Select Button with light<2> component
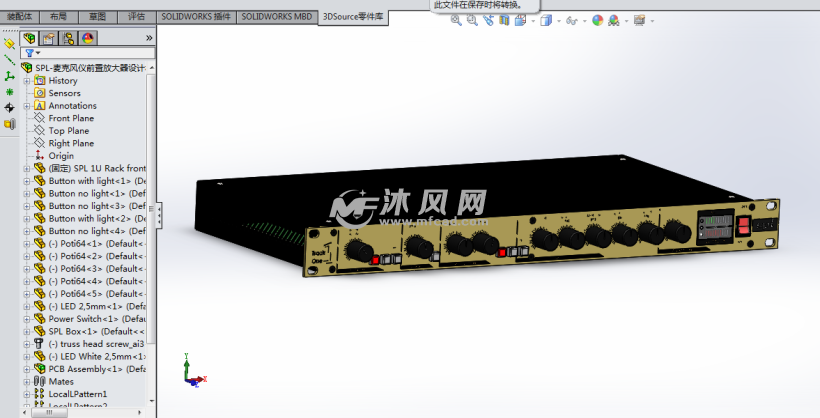820x418 pixels. tap(89, 219)
